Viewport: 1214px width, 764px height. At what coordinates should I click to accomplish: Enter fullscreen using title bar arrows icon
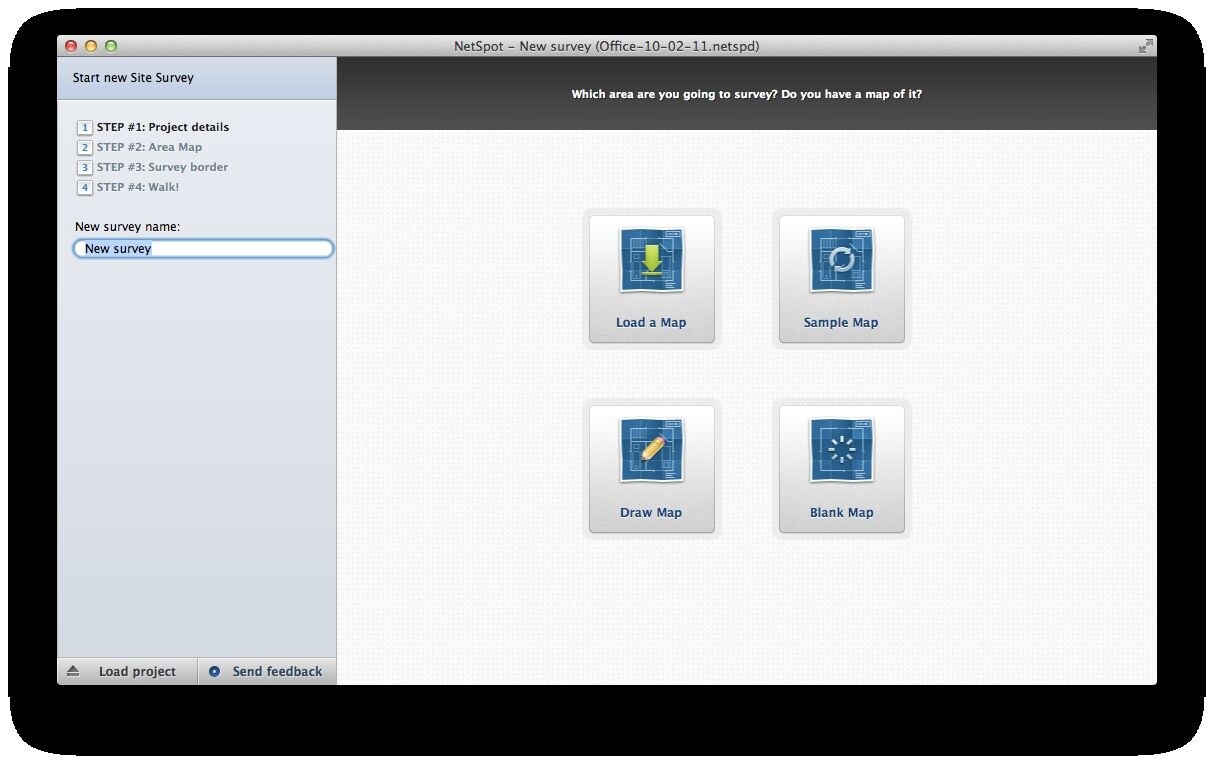[1144, 46]
